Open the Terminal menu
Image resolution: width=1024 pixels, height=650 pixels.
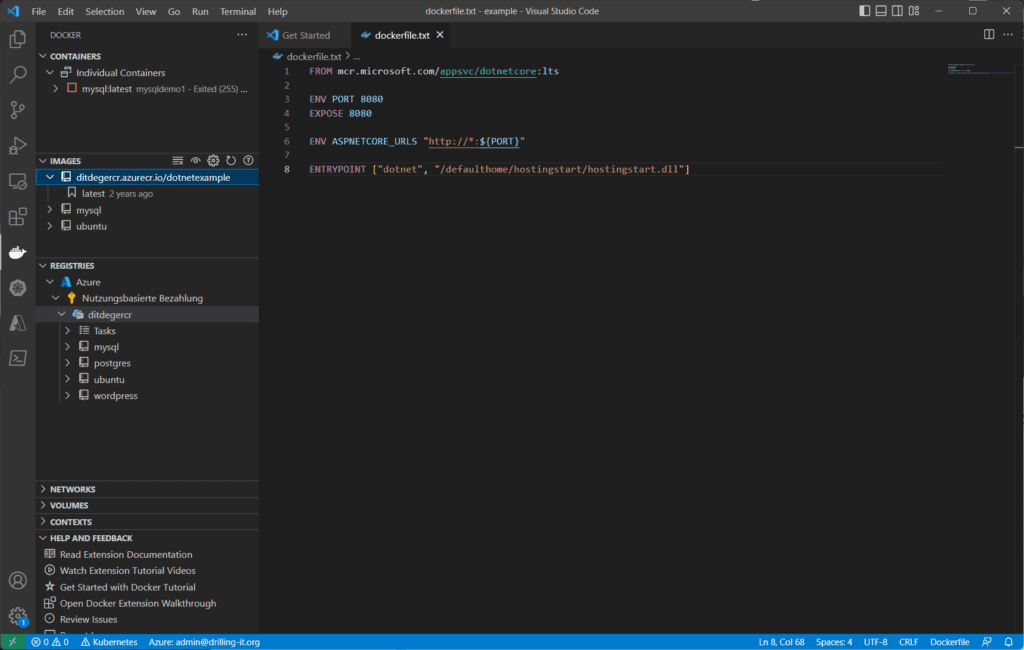tap(238, 11)
